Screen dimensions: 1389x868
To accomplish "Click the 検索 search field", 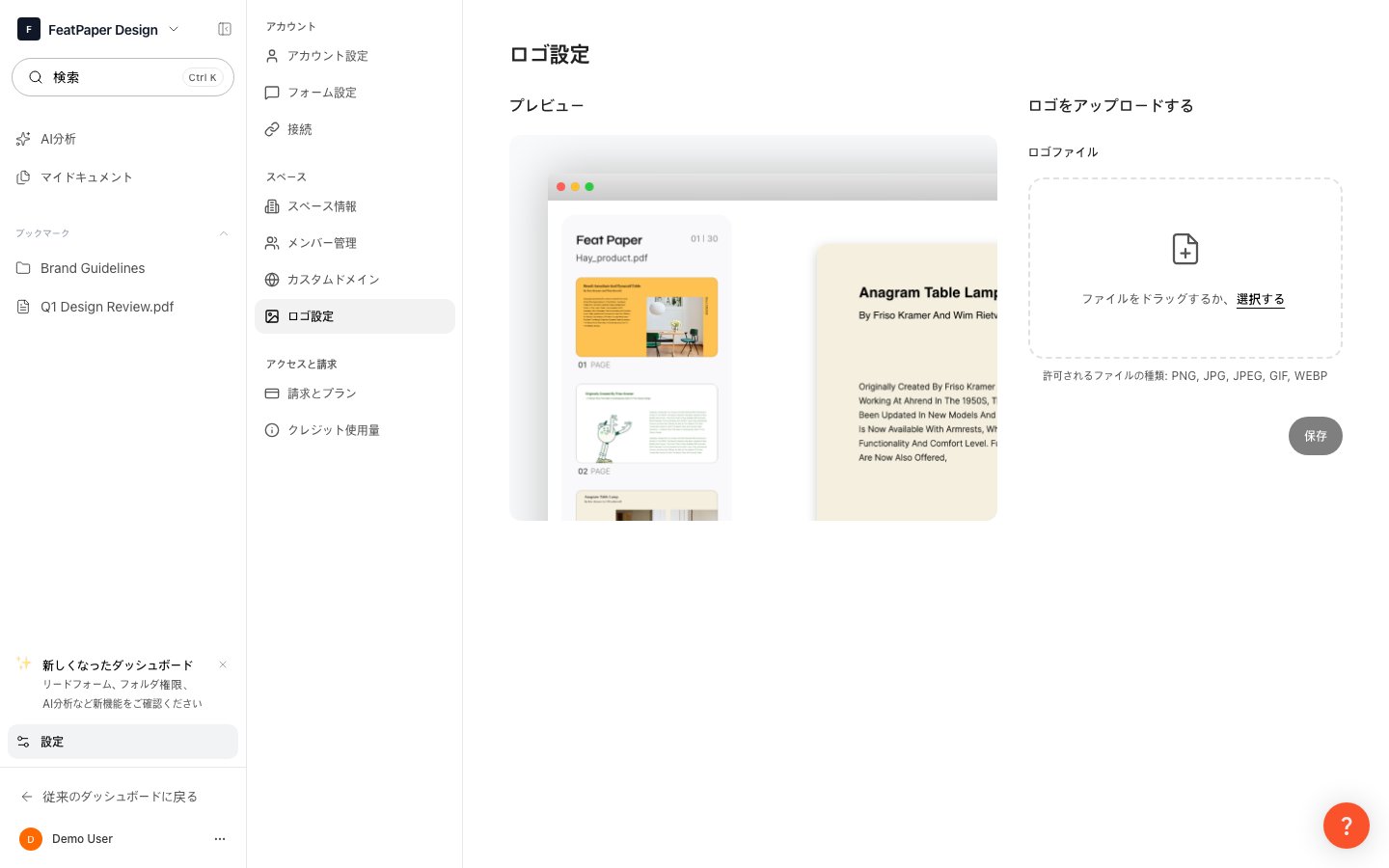I will (x=123, y=77).
